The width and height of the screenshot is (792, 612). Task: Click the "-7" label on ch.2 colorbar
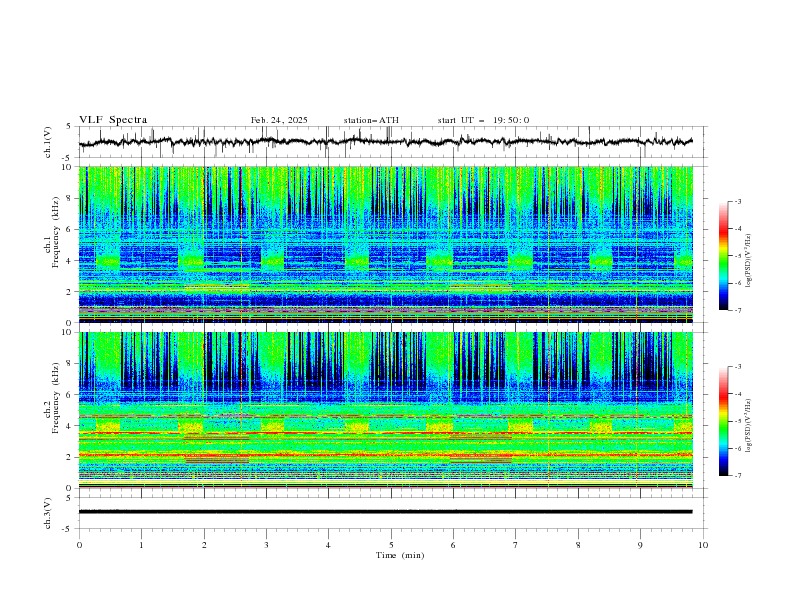coord(737,475)
